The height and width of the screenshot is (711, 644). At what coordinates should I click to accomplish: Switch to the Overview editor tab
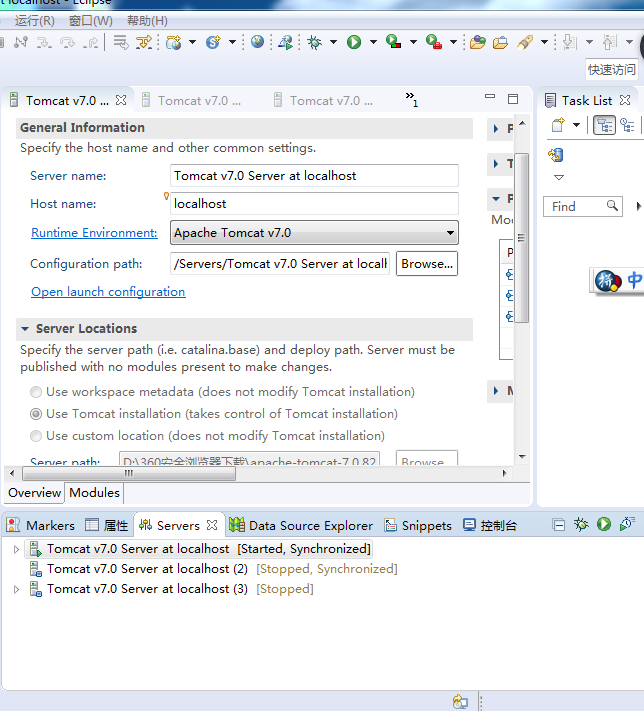click(34, 492)
